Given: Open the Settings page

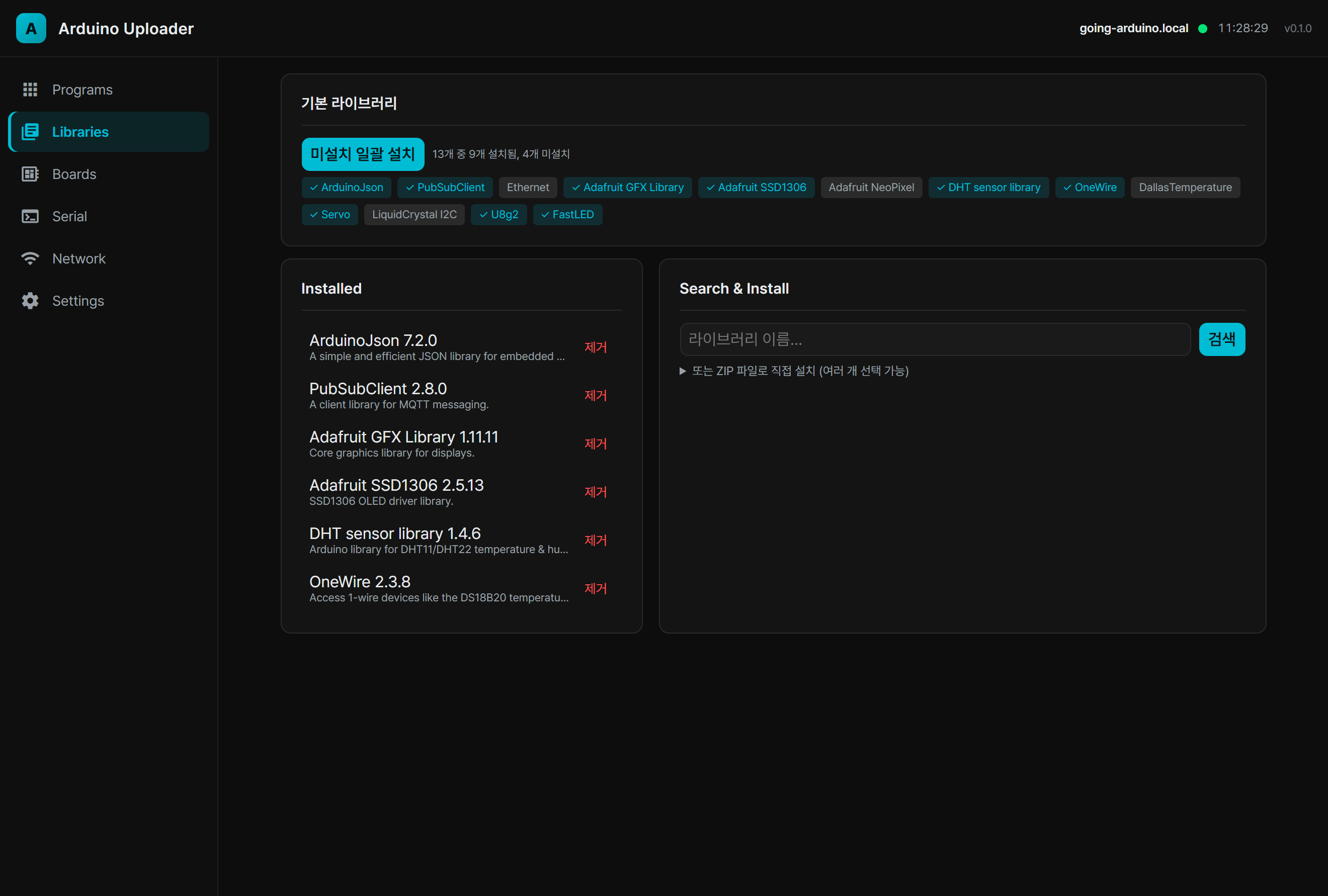Looking at the screenshot, I should tap(109, 301).
